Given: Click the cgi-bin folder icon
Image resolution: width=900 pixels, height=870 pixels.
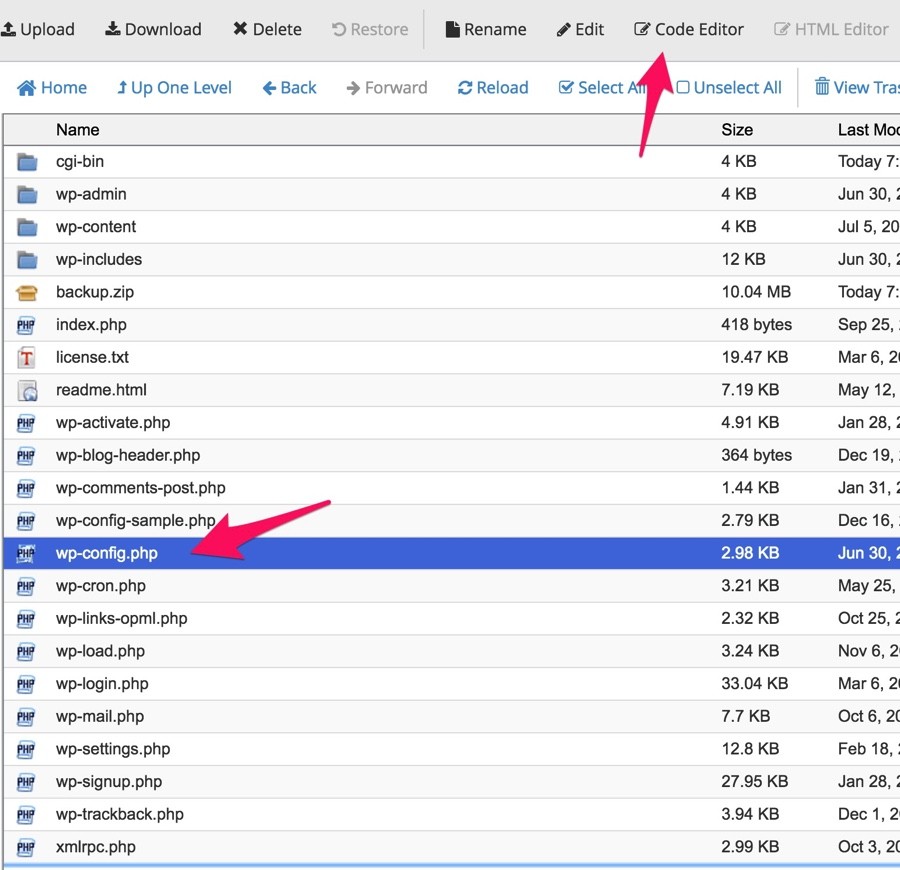Looking at the screenshot, I should click(27, 162).
